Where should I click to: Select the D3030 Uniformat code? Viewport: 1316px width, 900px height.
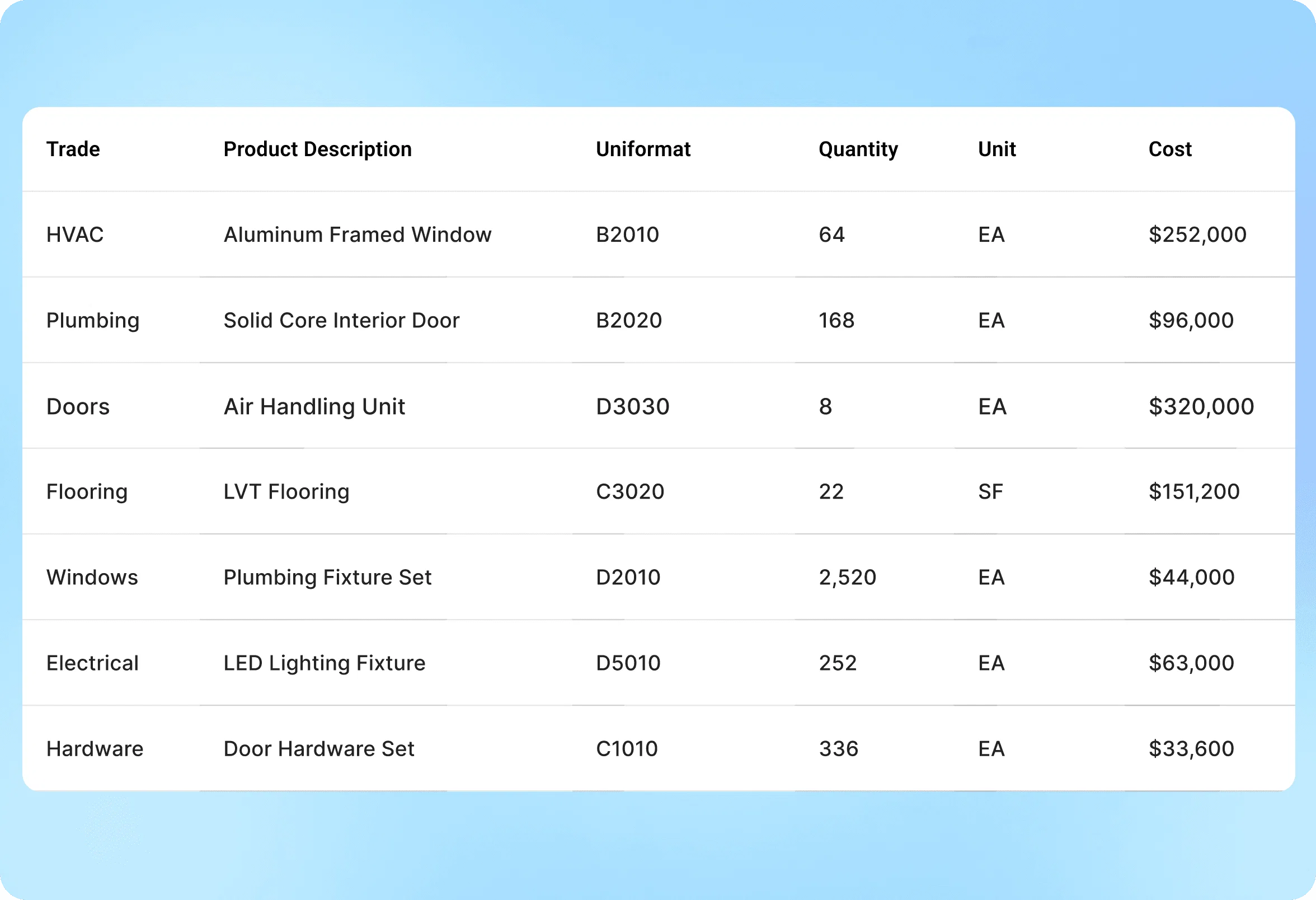pyautogui.click(x=632, y=407)
